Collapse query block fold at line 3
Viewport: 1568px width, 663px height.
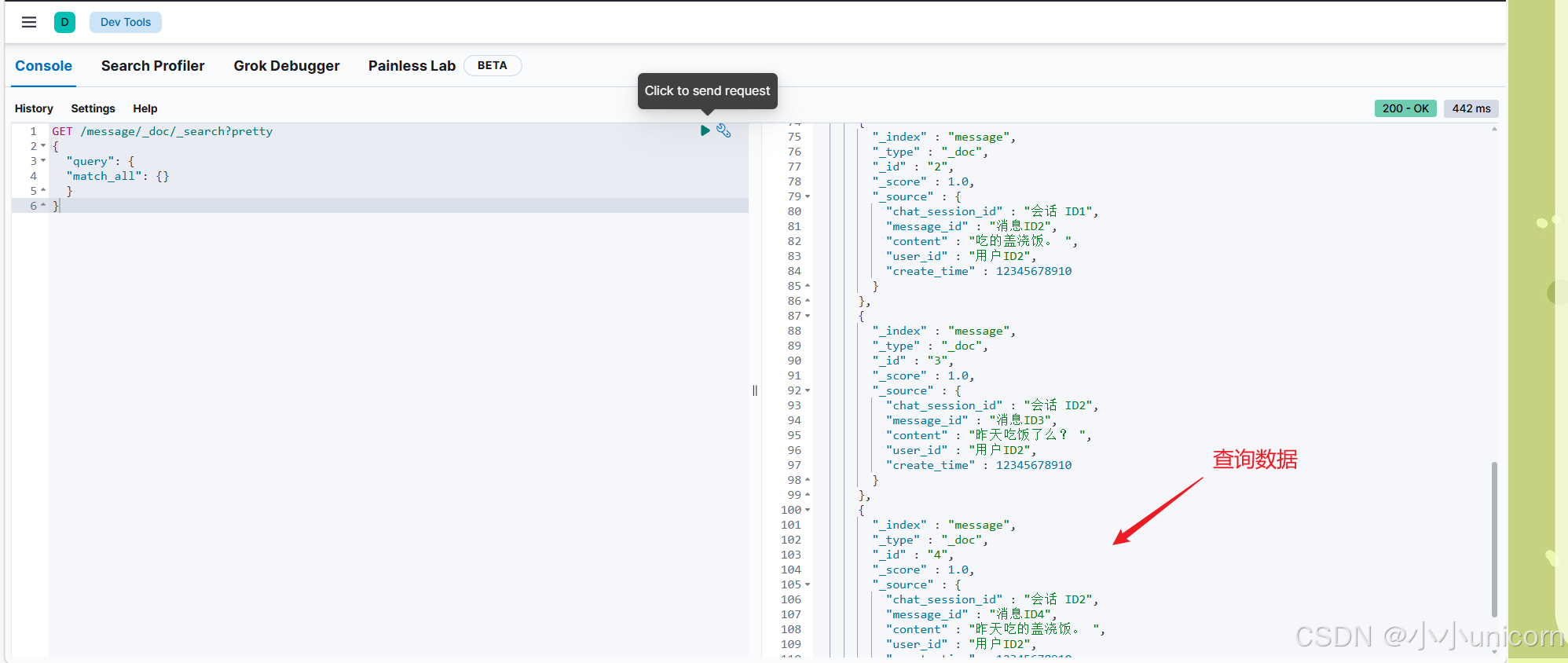pos(43,161)
